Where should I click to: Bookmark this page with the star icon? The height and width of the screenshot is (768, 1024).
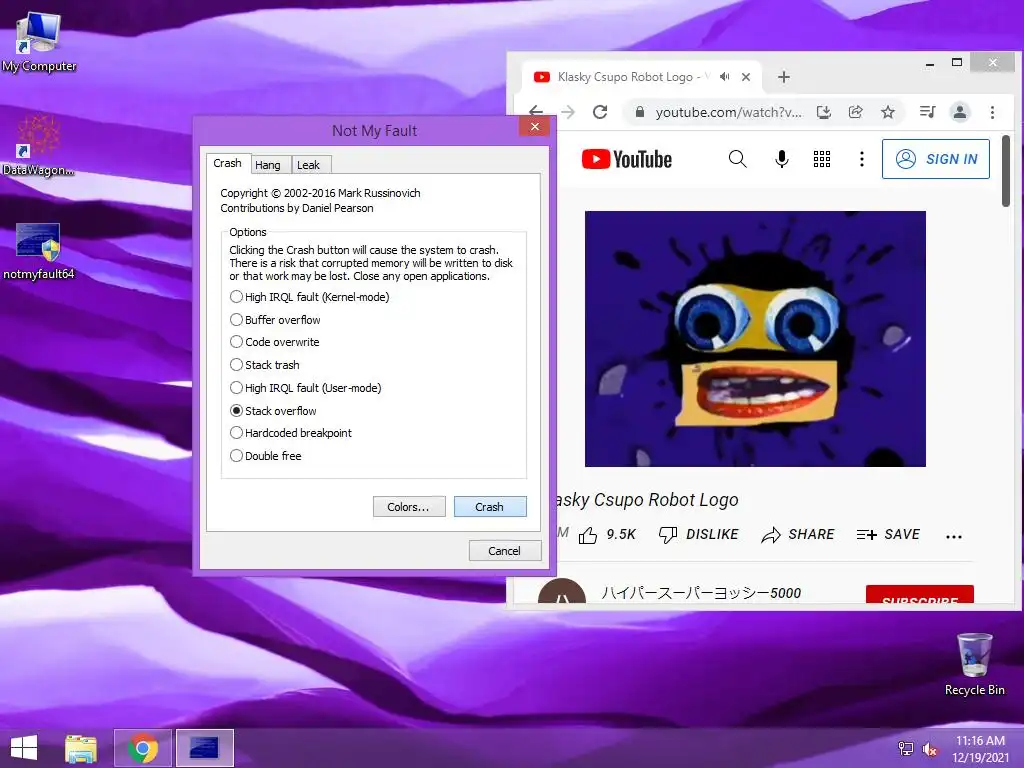pos(888,112)
